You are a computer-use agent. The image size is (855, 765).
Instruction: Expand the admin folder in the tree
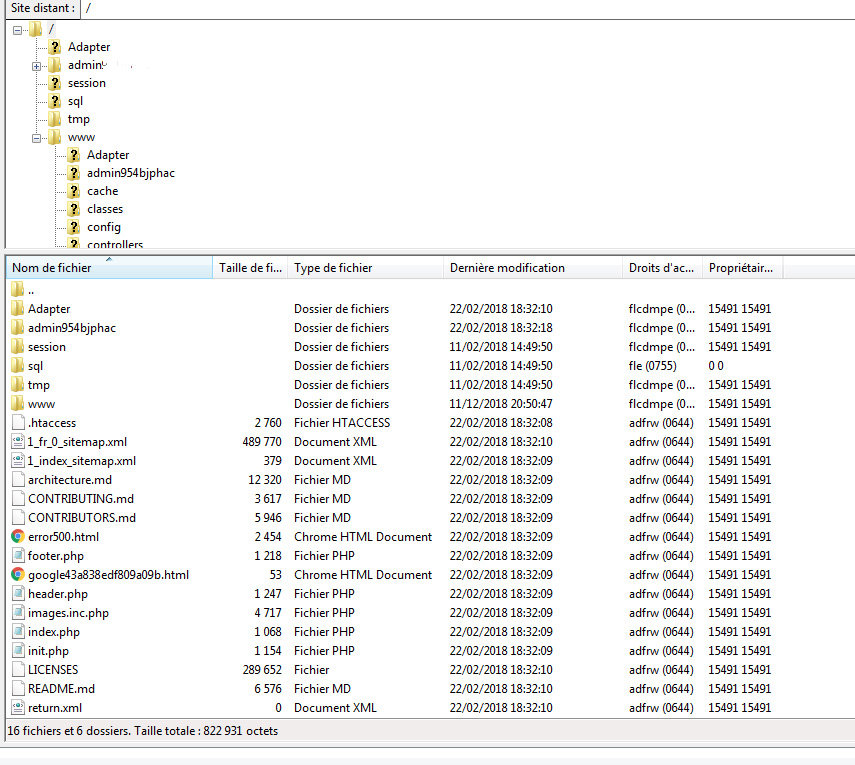tap(37, 67)
